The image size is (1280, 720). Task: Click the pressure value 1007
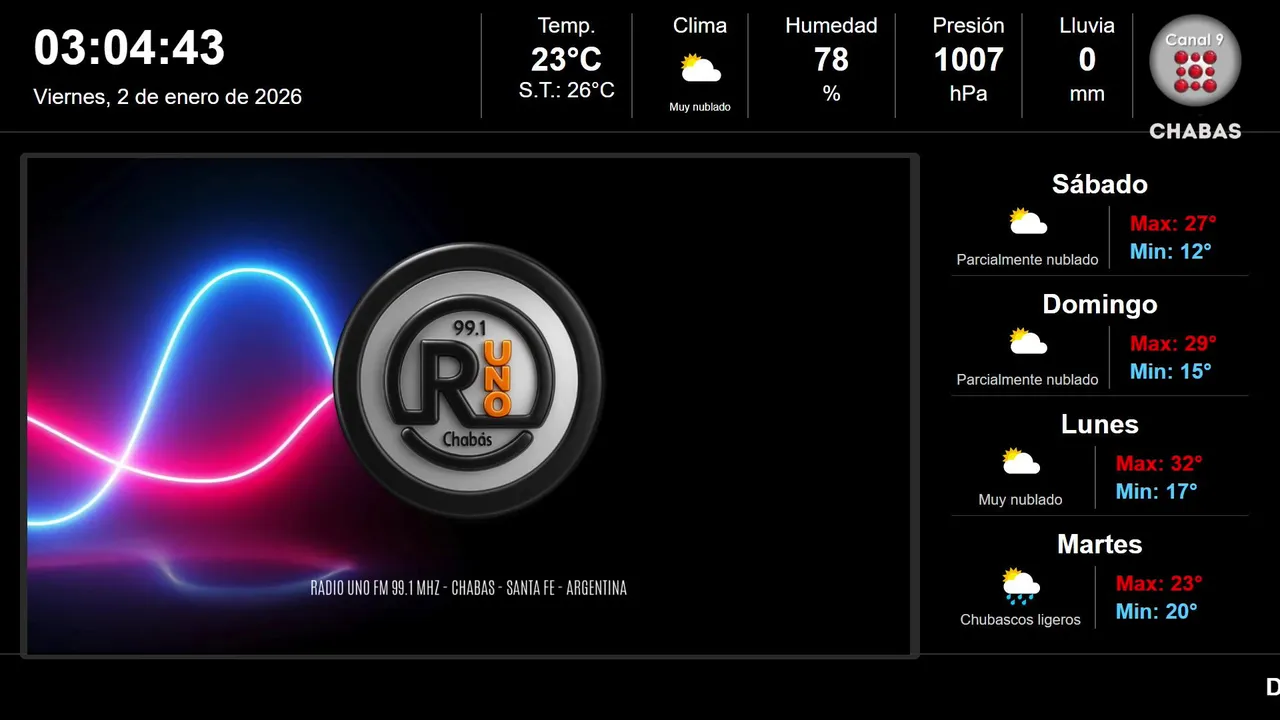[968, 60]
